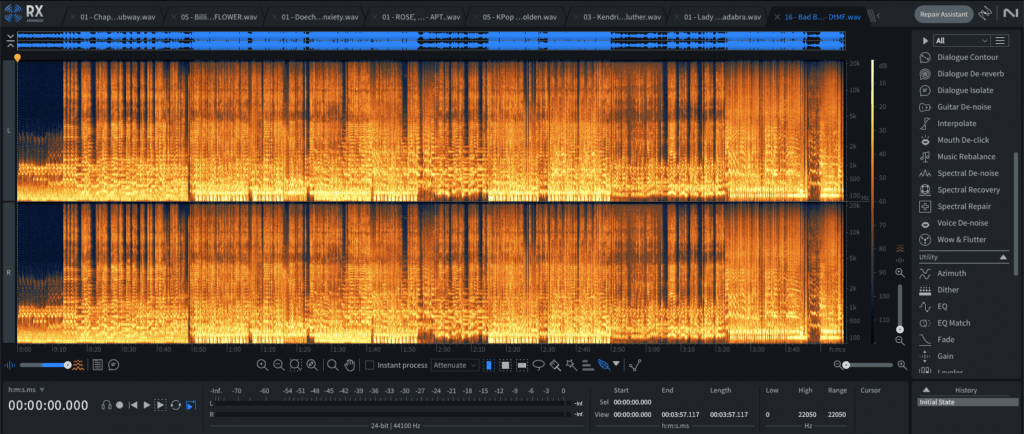Click the Repair Assistant button
1024x434 pixels.
[x=944, y=14]
